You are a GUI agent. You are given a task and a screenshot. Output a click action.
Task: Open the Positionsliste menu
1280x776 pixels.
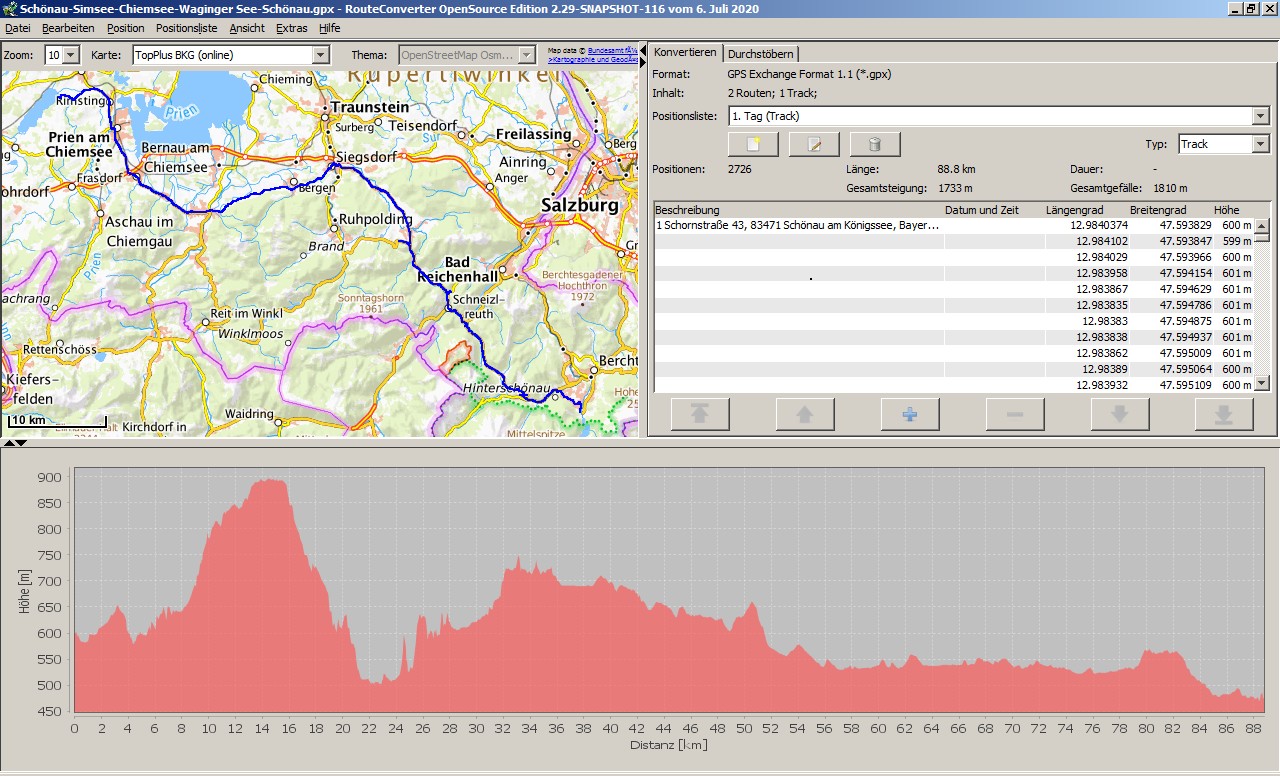click(186, 28)
